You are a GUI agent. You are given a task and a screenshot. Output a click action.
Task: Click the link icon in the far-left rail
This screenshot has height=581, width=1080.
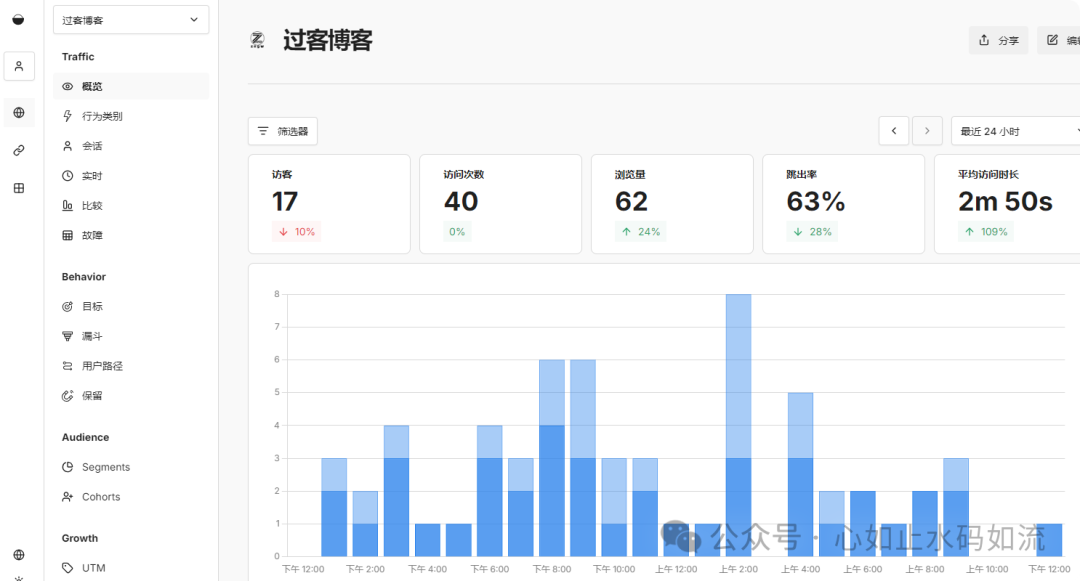pos(18,150)
